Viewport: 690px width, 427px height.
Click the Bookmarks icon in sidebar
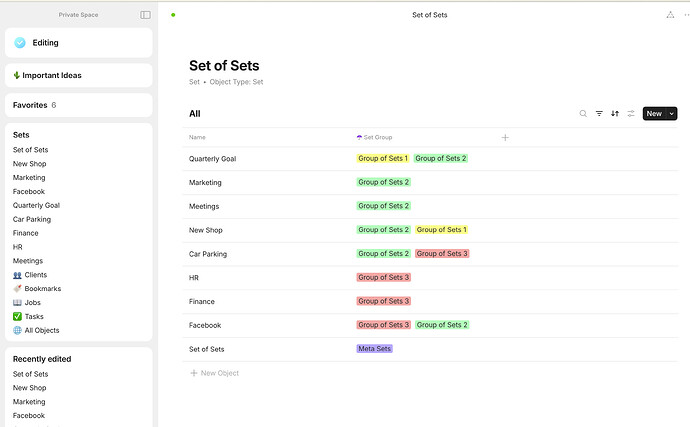click(x=17, y=289)
